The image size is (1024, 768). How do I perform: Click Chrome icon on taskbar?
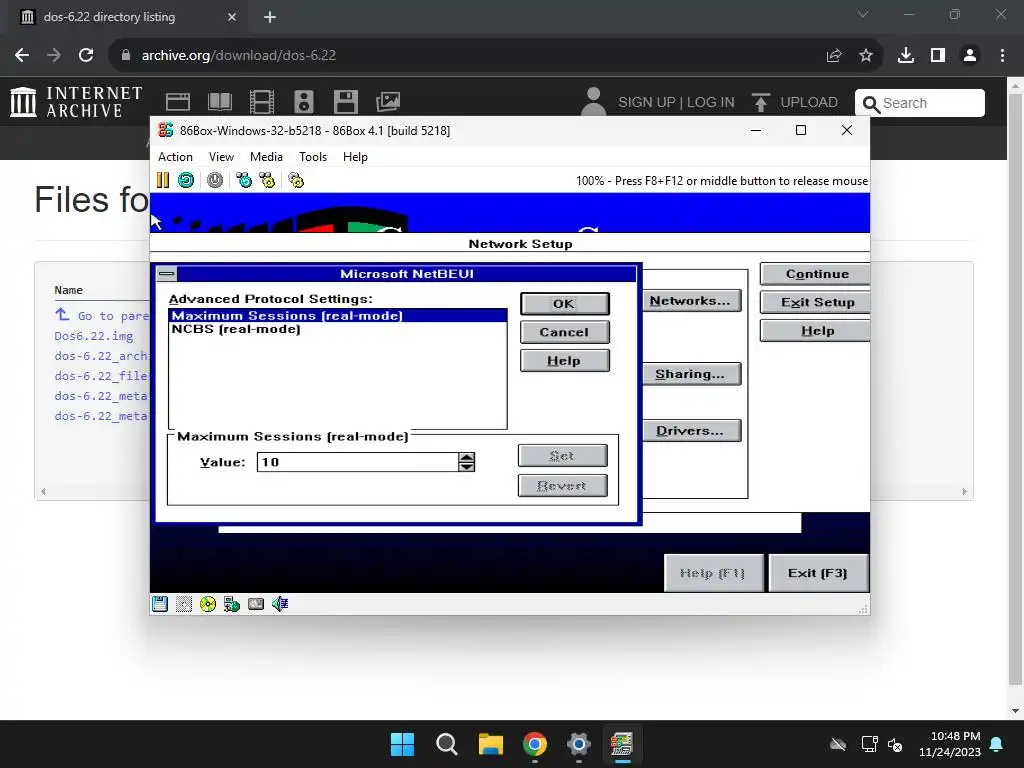tap(535, 744)
